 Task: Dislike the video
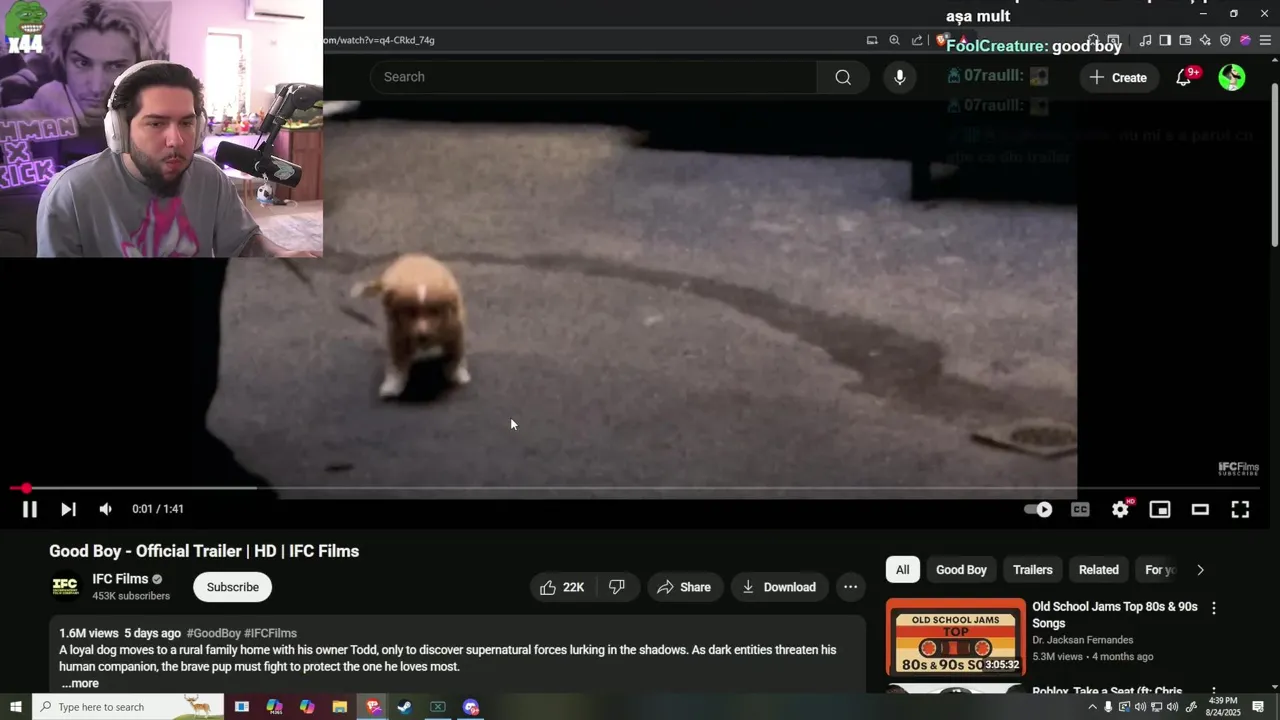(617, 587)
